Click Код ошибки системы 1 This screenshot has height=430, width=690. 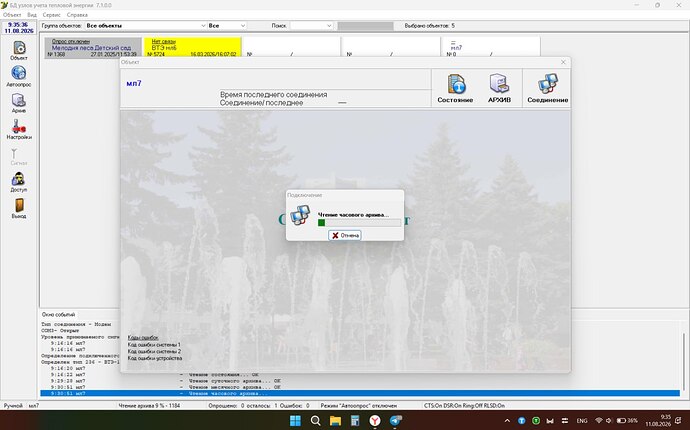point(154,345)
